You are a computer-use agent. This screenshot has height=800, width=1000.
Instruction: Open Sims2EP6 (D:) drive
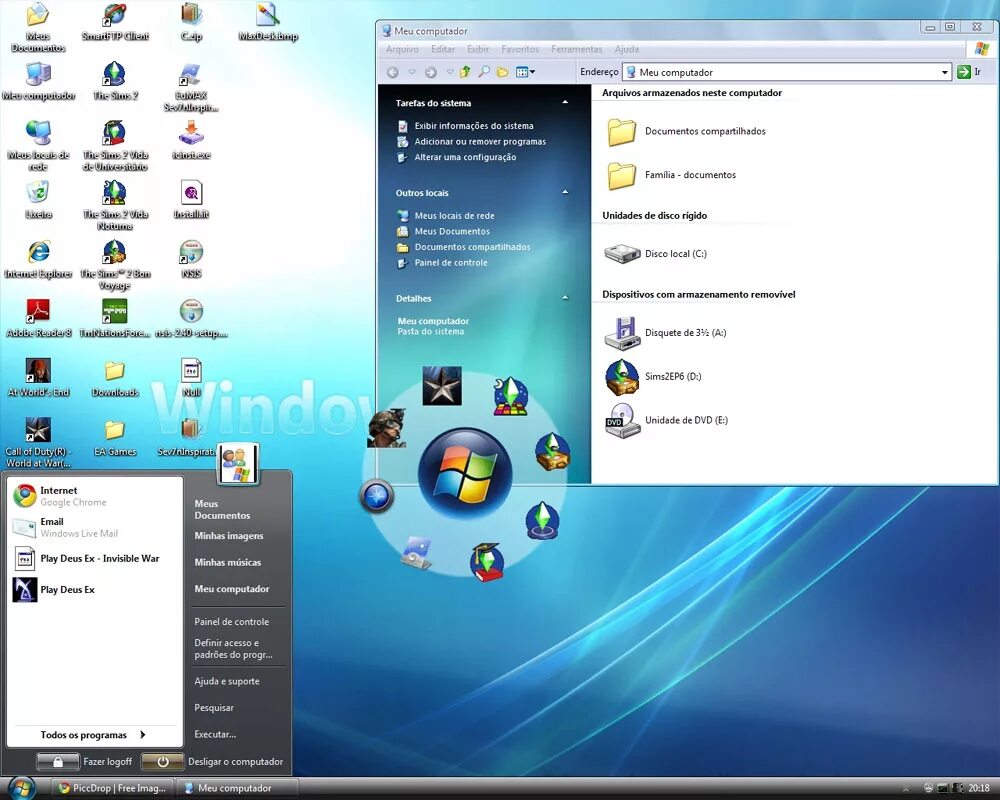click(653, 376)
